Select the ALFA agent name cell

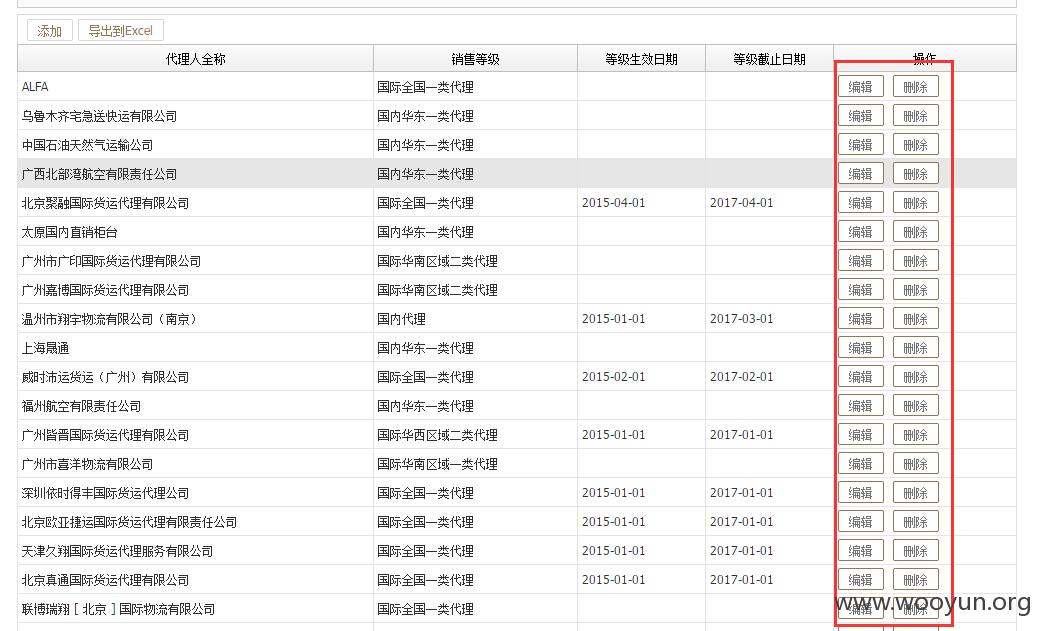tap(196, 87)
